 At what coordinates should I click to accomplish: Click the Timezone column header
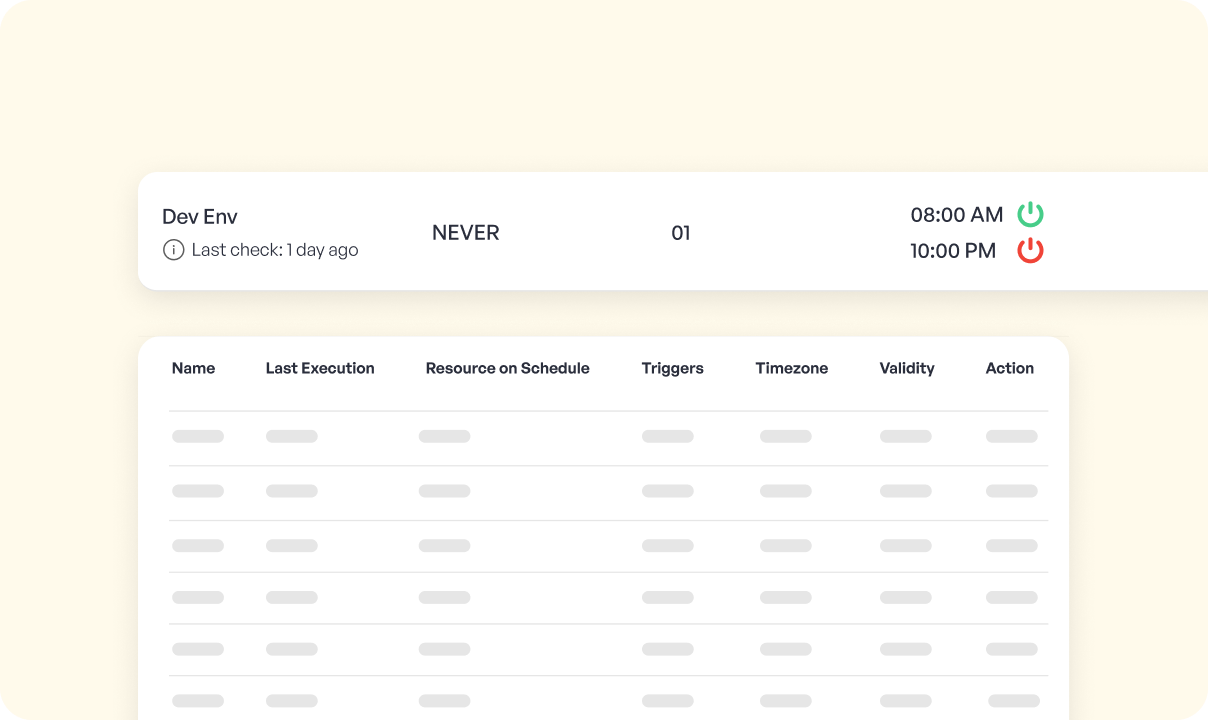click(791, 368)
